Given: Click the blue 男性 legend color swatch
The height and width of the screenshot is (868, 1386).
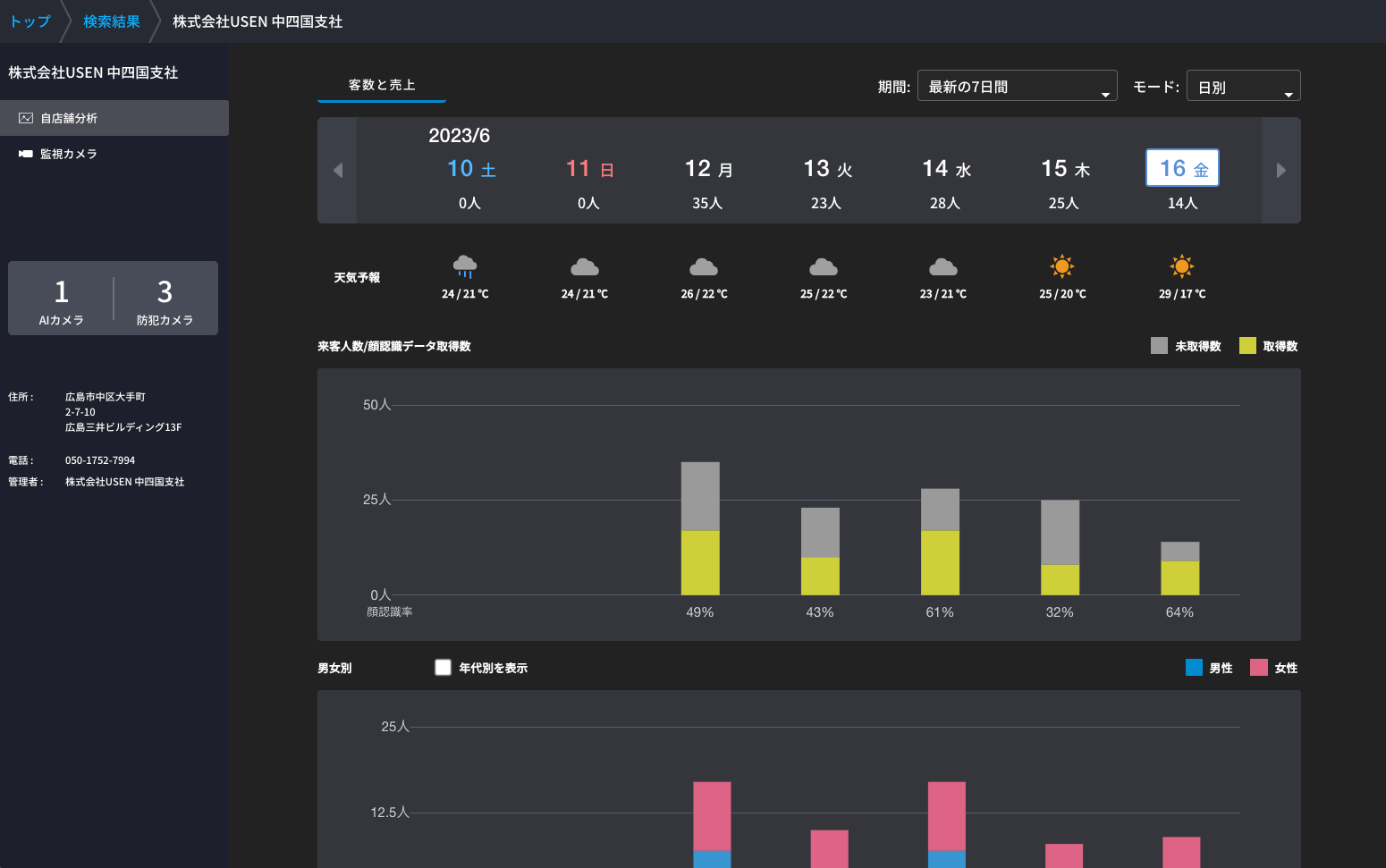Looking at the screenshot, I should 1194,668.
